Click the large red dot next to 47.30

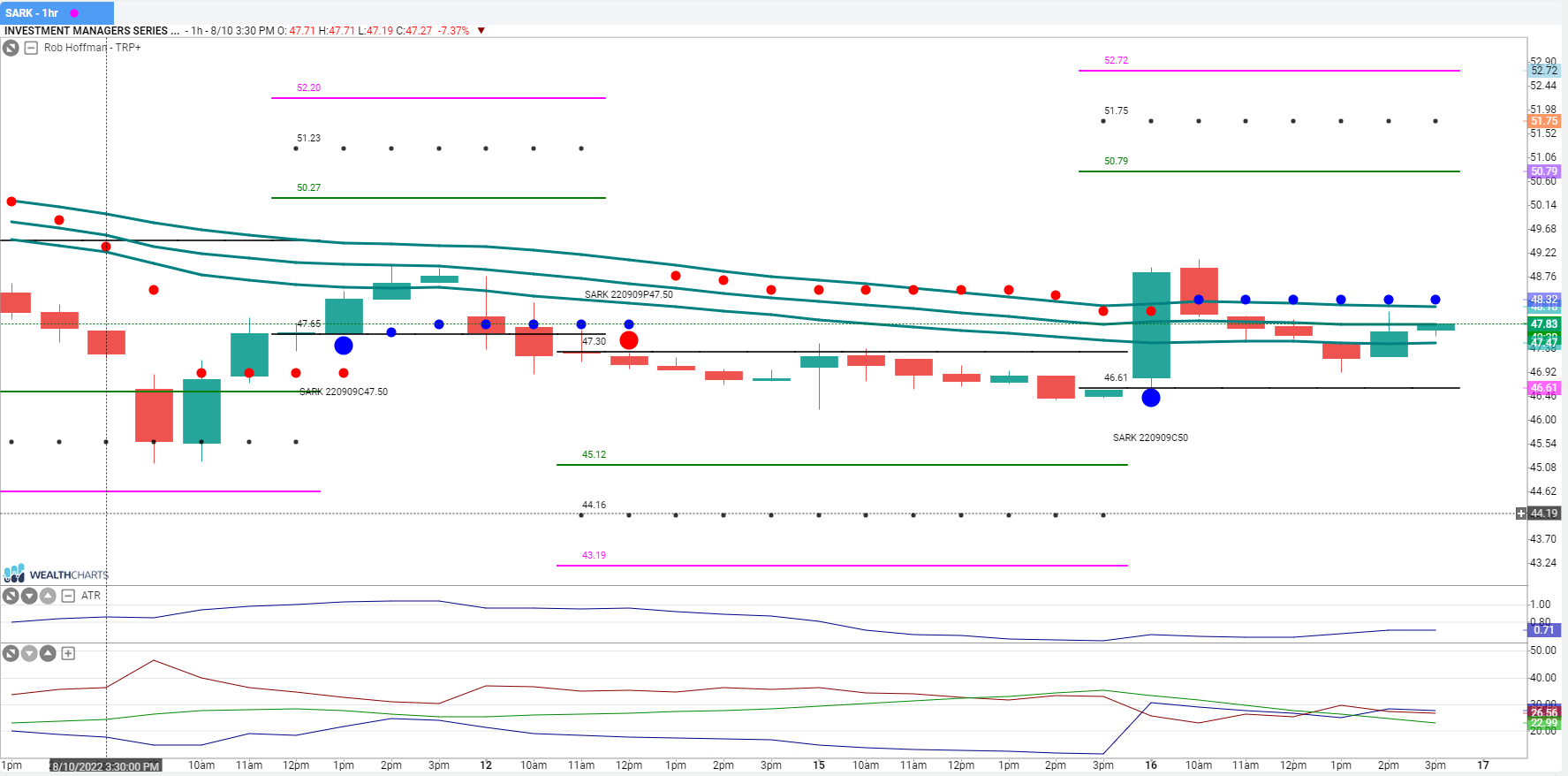[x=629, y=340]
